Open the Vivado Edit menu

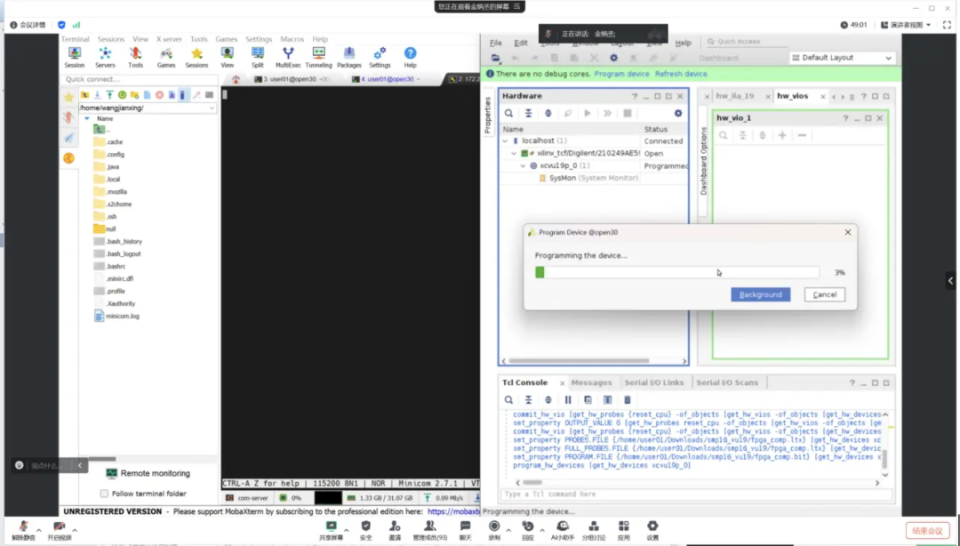(x=520, y=43)
